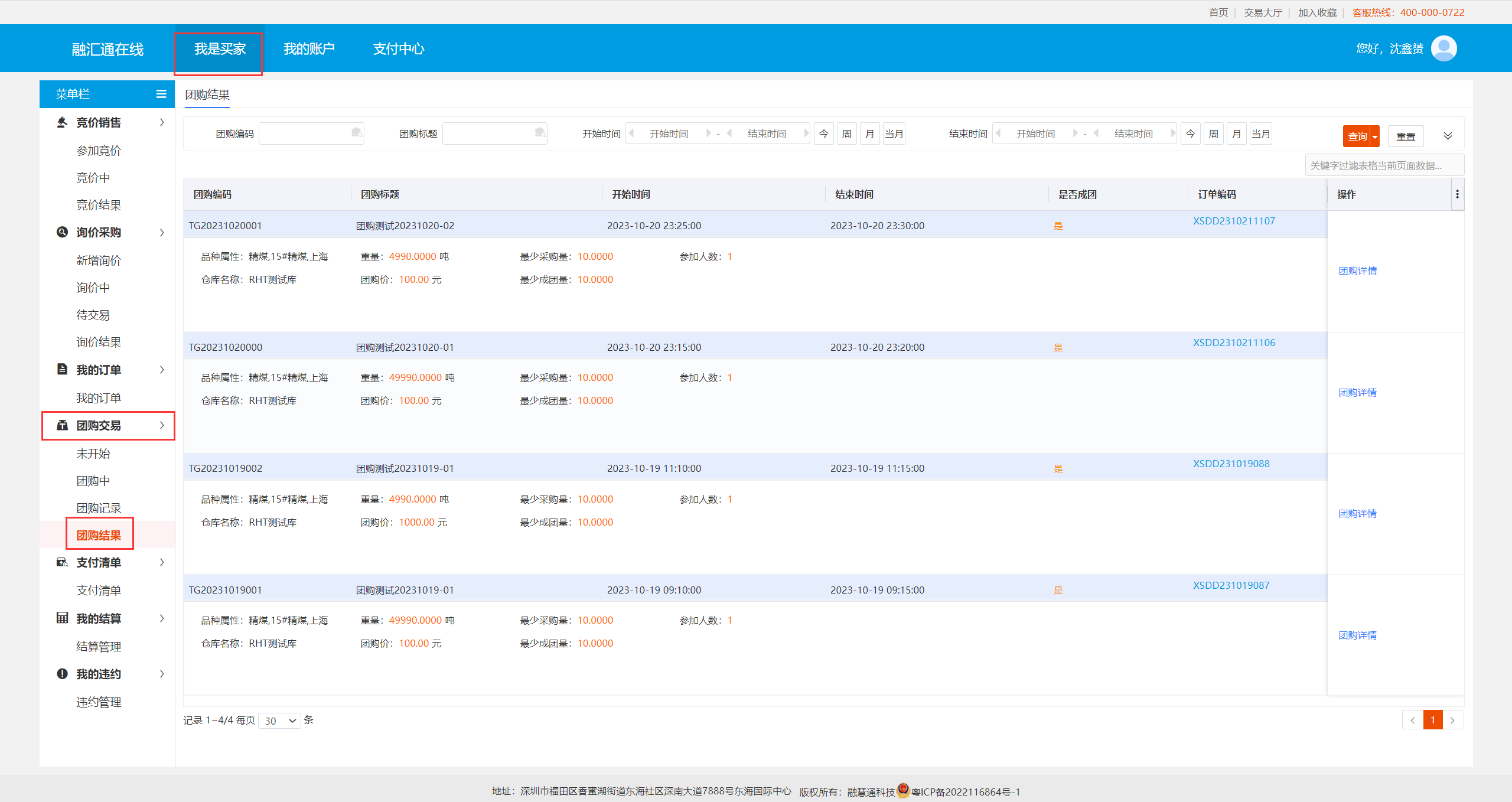Image resolution: width=1512 pixels, height=802 pixels.
Task: Click the three-dot column settings icon
Action: point(1457,194)
